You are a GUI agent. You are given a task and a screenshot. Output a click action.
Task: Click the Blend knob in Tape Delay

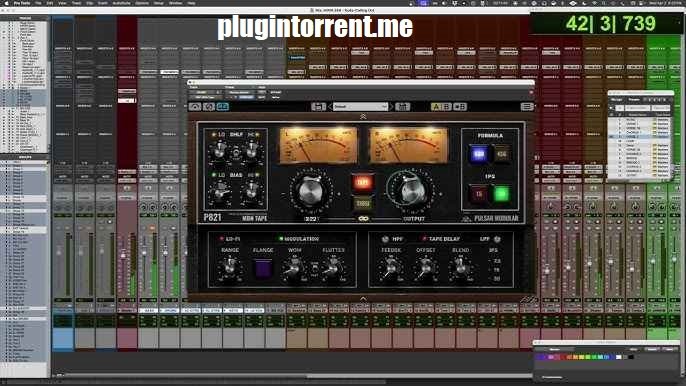point(460,267)
